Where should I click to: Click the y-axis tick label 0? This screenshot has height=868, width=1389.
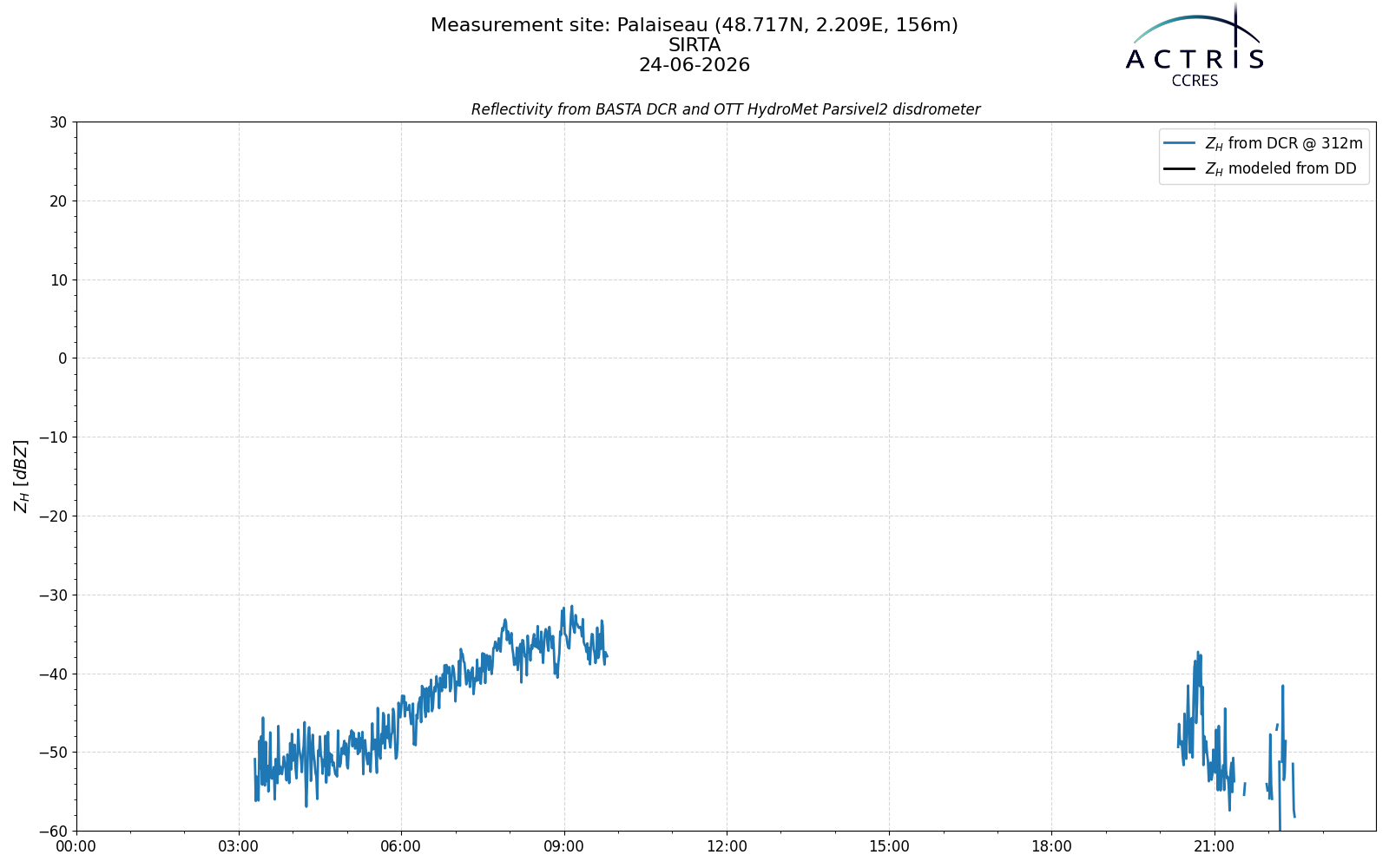63,358
